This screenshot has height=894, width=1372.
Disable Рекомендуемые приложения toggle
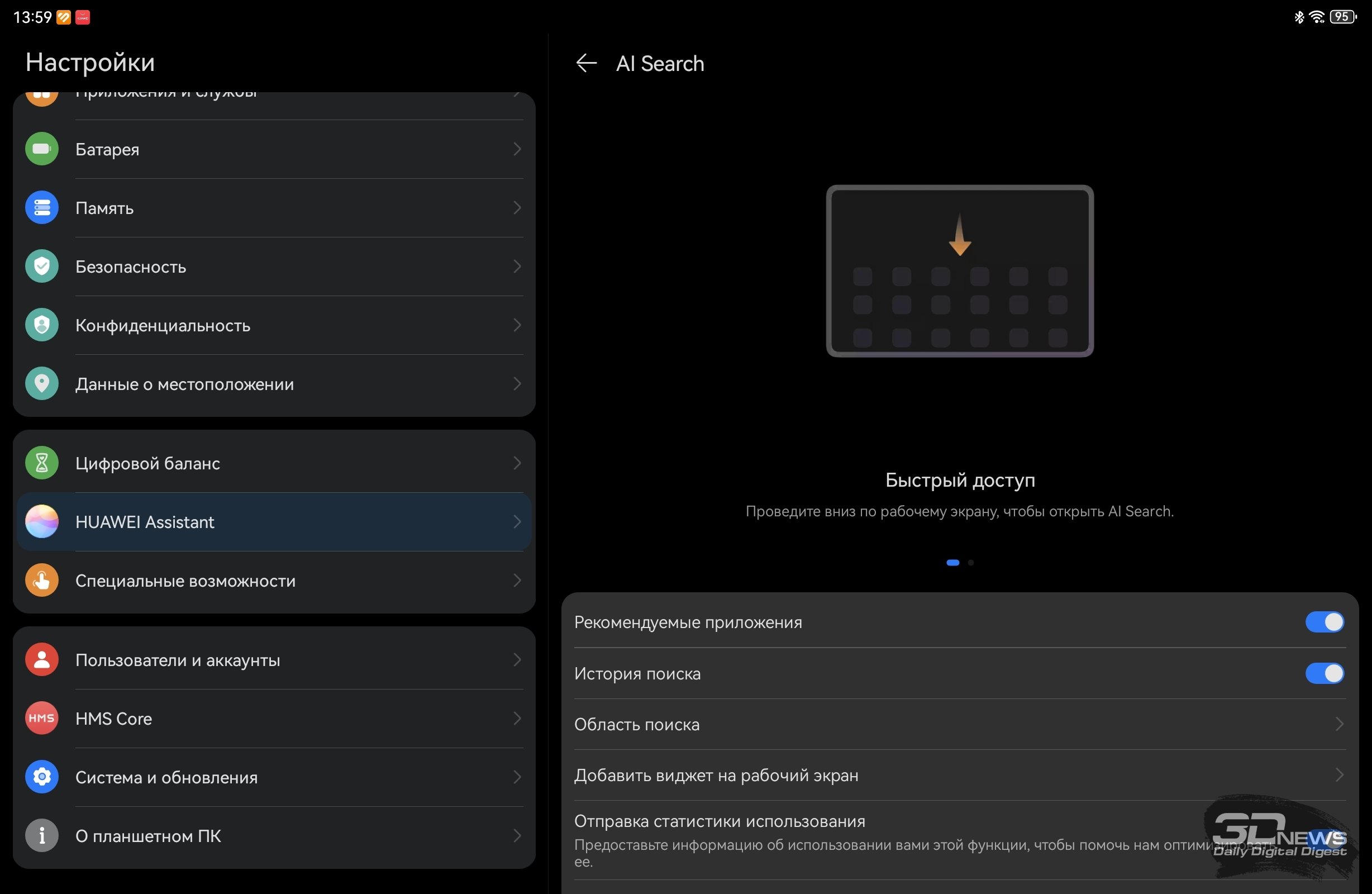click(x=1325, y=622)
